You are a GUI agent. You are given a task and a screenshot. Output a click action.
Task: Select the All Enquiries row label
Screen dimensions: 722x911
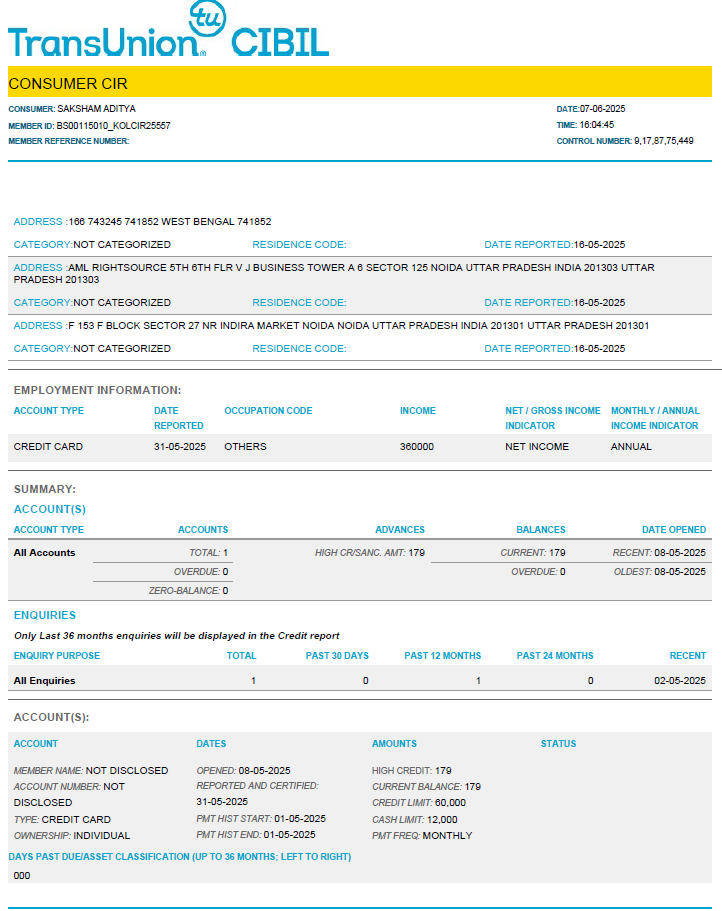44,680
